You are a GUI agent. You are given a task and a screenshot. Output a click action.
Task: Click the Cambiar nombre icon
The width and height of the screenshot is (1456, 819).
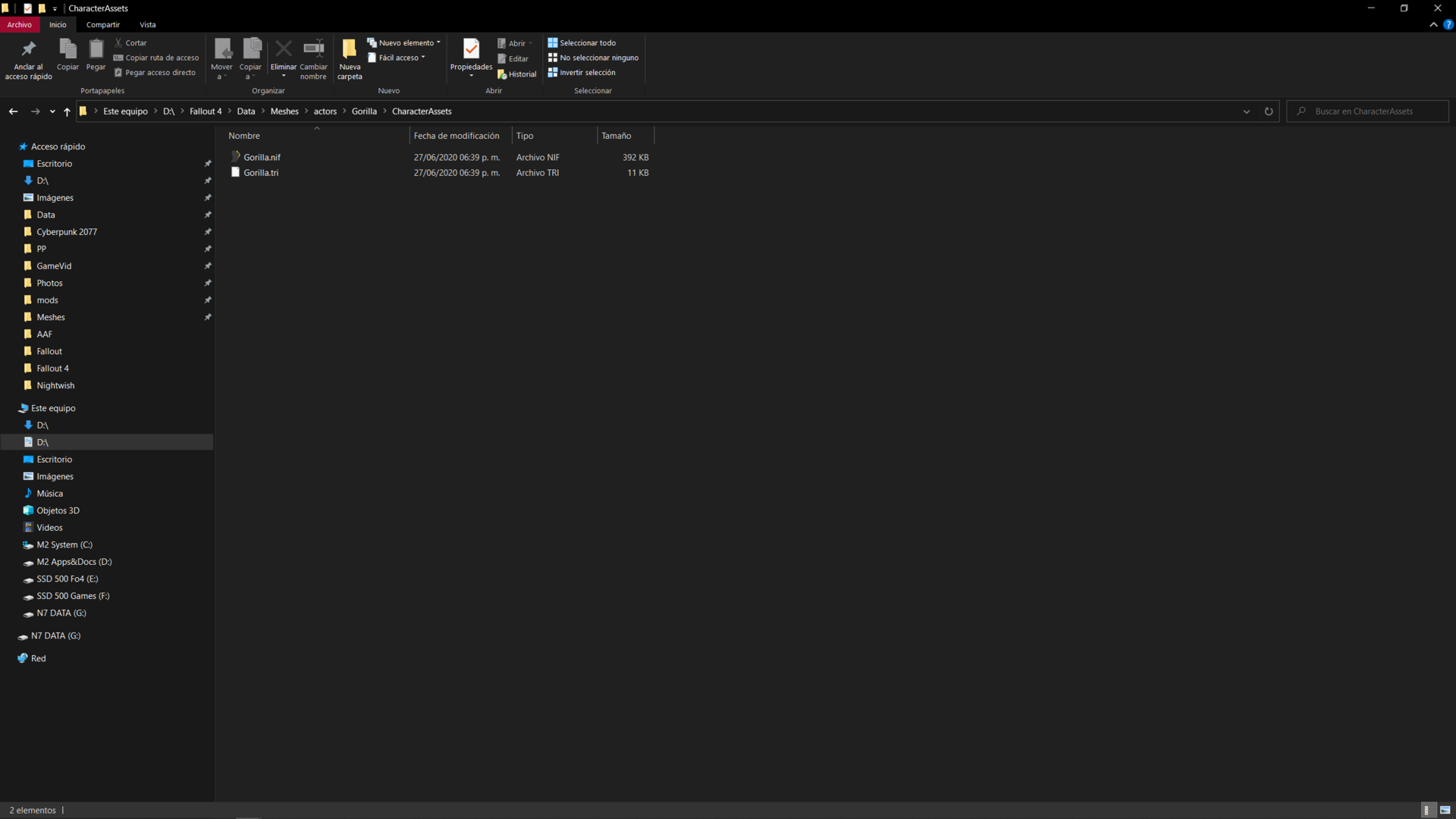[x=313, y=49]
